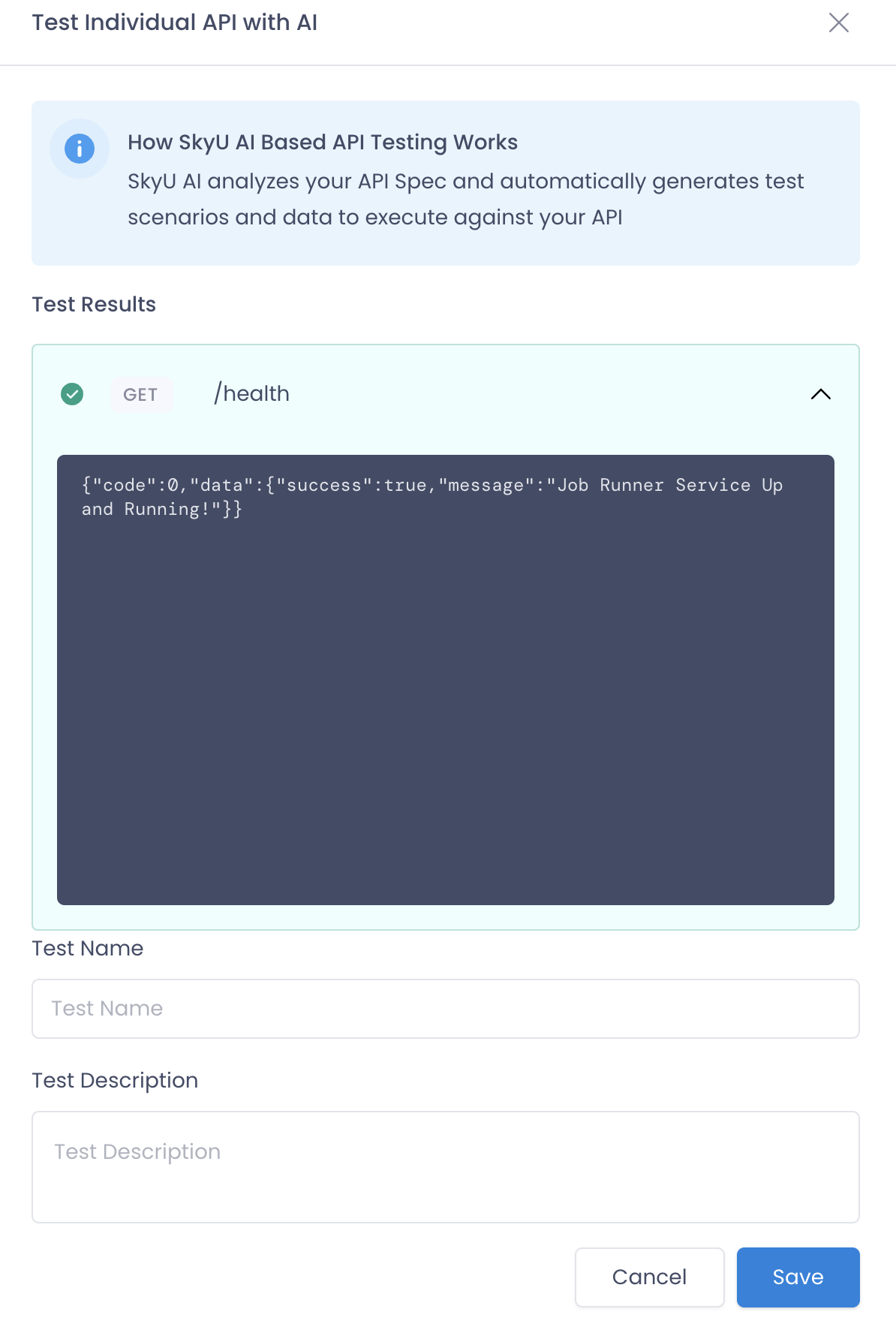This screenshot has height=1330, width=896.
Task: Click the blue info icon
Action: tap(80, 149)
